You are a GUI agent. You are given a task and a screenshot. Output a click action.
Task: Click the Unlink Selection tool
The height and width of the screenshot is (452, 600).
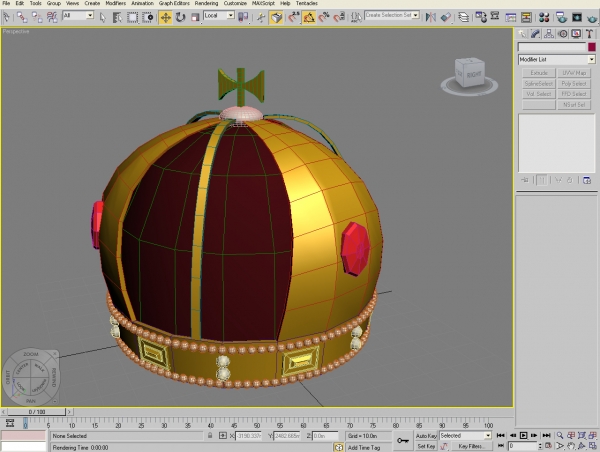pos(37,17)
